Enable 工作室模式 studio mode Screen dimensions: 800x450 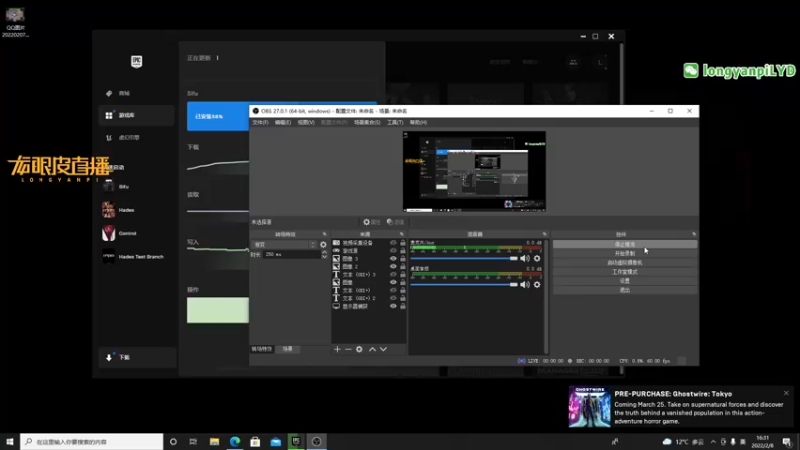pyautogui.click(x=624, y=272)
